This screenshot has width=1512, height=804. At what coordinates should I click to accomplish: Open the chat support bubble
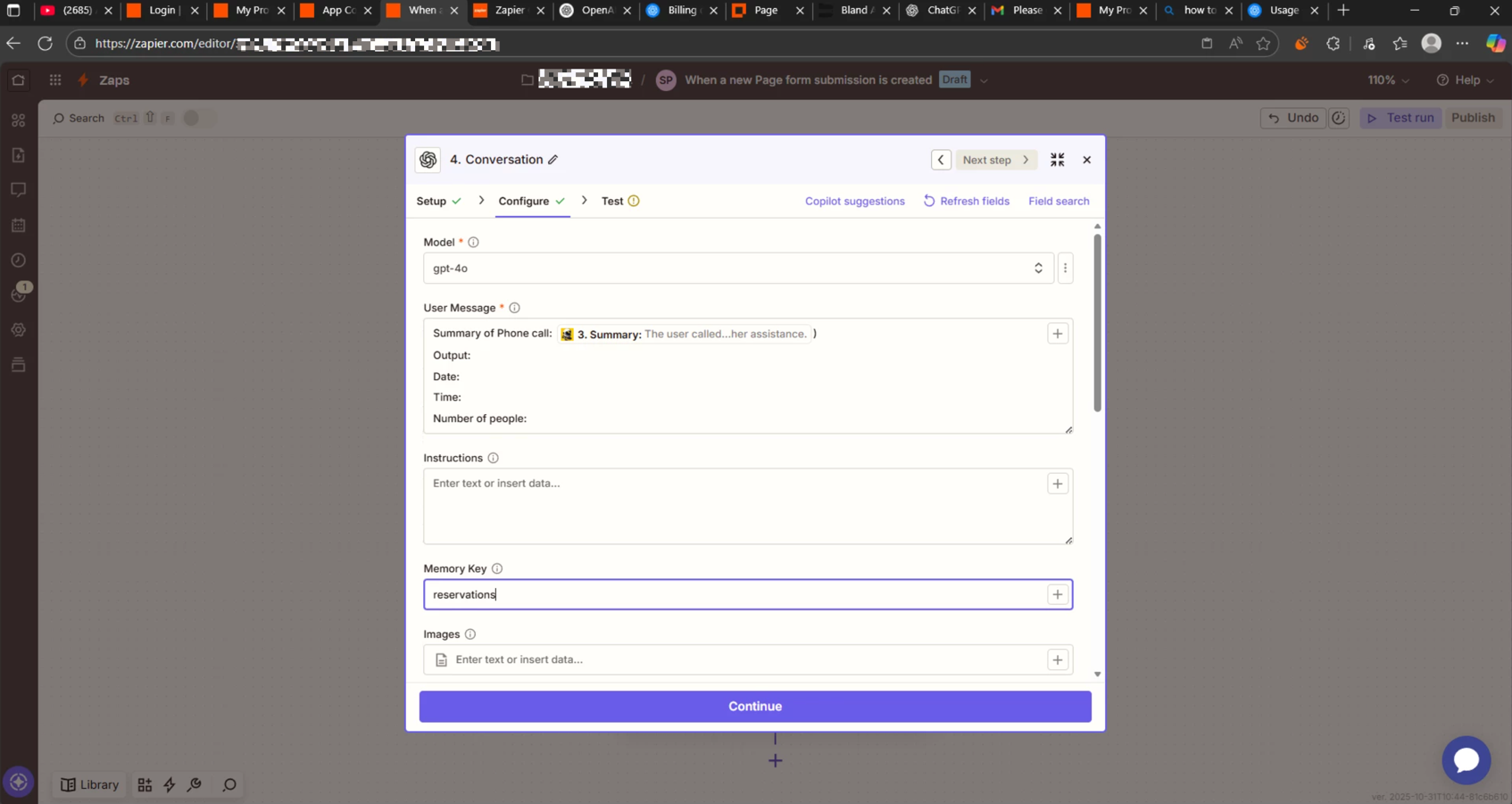tap(1466, 759)
